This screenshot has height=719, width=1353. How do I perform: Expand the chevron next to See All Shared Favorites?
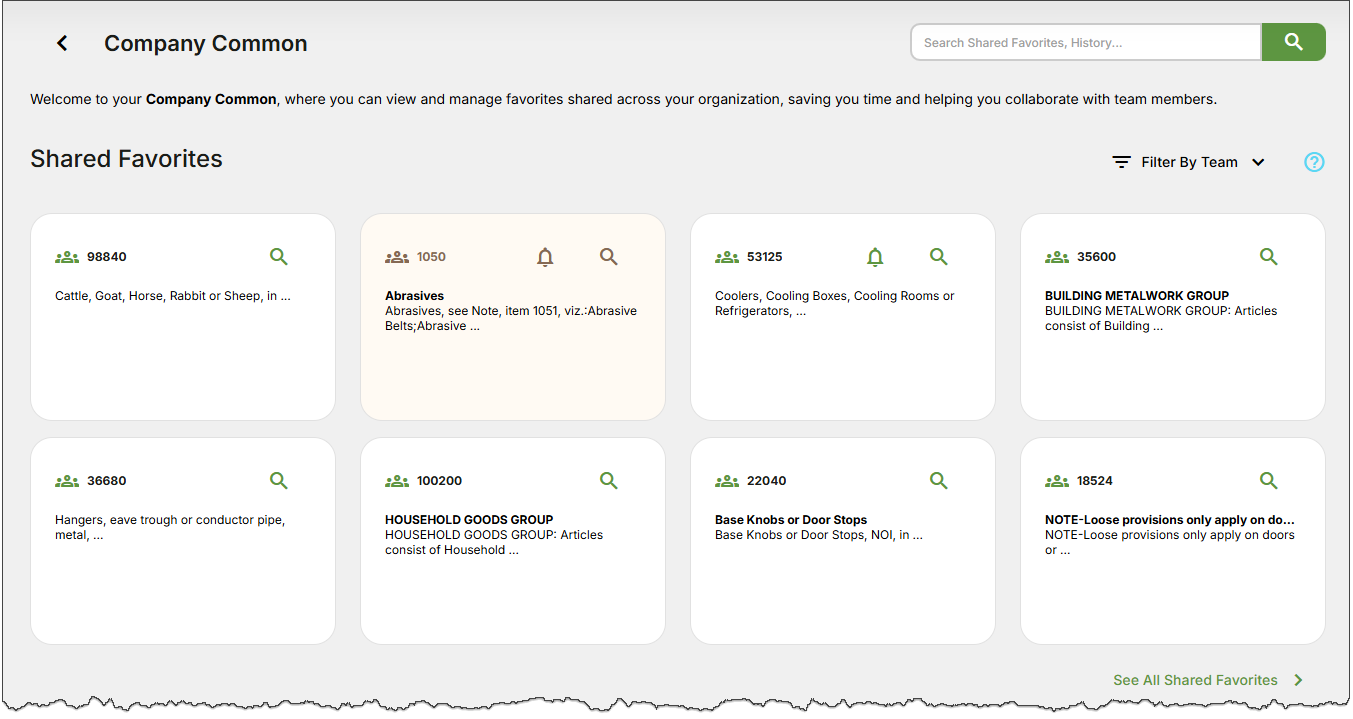coord(1299,680)
